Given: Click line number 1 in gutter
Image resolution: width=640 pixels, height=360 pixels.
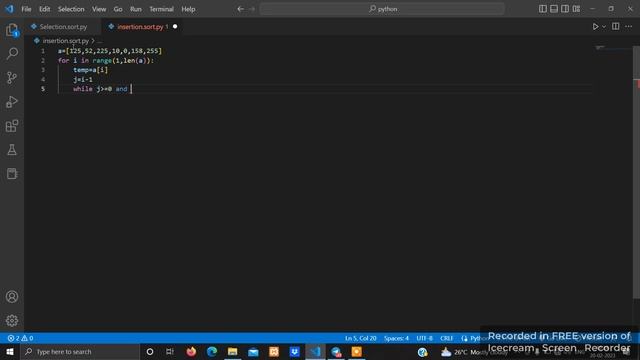Looking at the screenshot, I should 43,51.
